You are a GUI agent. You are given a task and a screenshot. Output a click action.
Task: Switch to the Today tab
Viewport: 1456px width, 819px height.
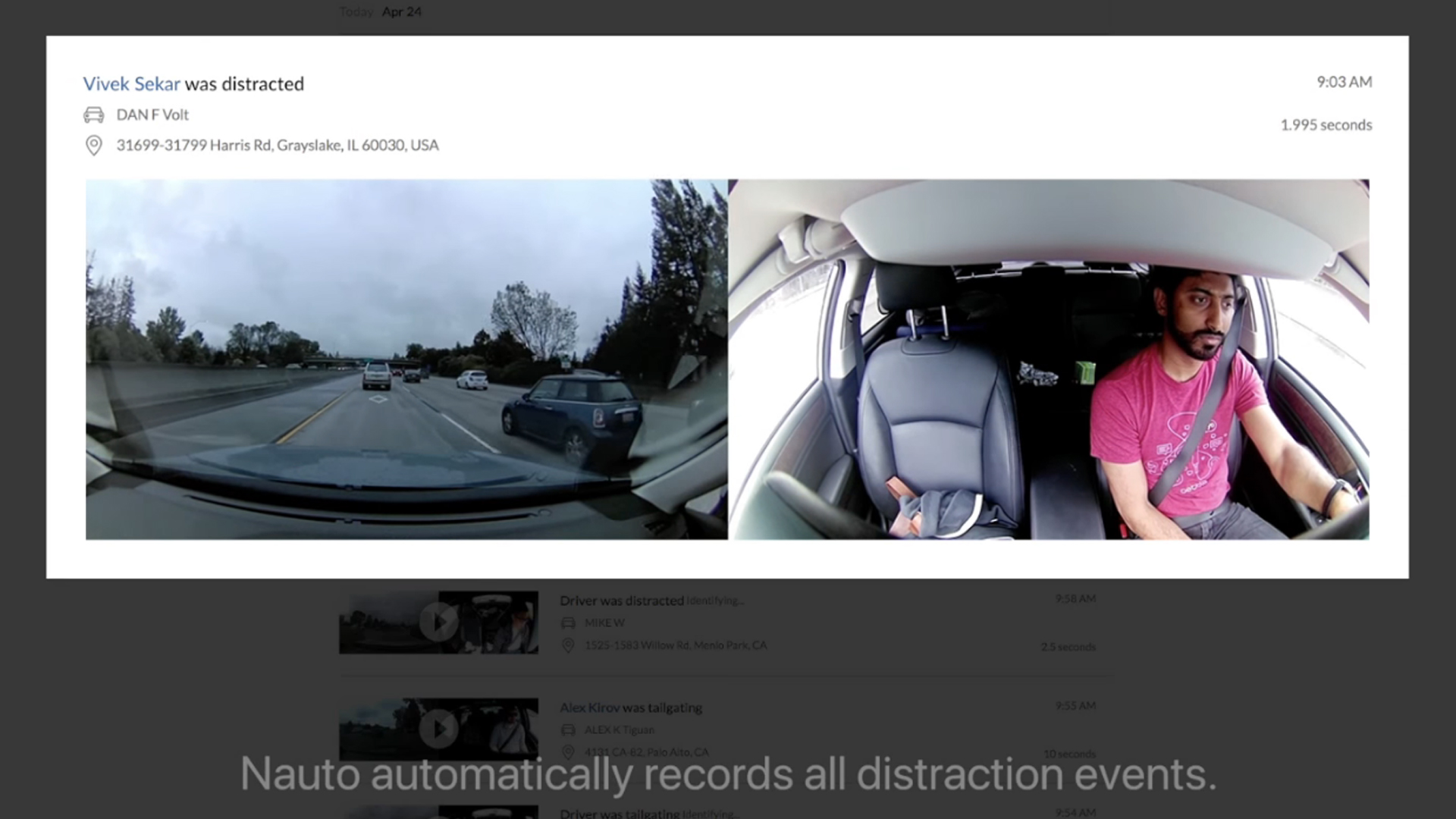pos(356,11)
